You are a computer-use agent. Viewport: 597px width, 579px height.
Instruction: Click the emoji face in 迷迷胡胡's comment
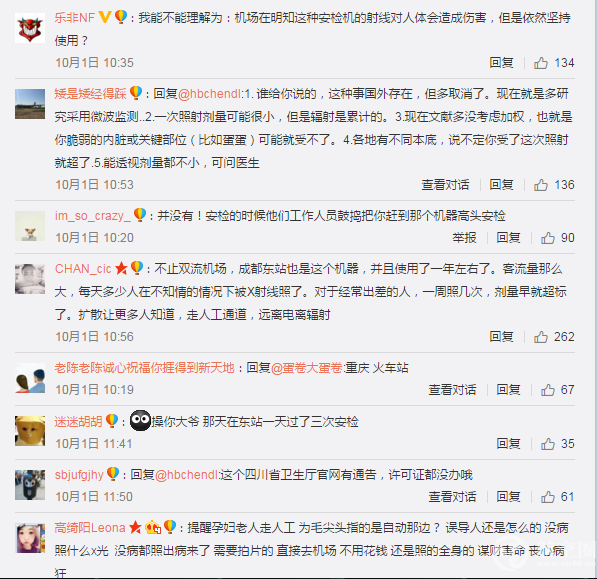click(140, 421)
